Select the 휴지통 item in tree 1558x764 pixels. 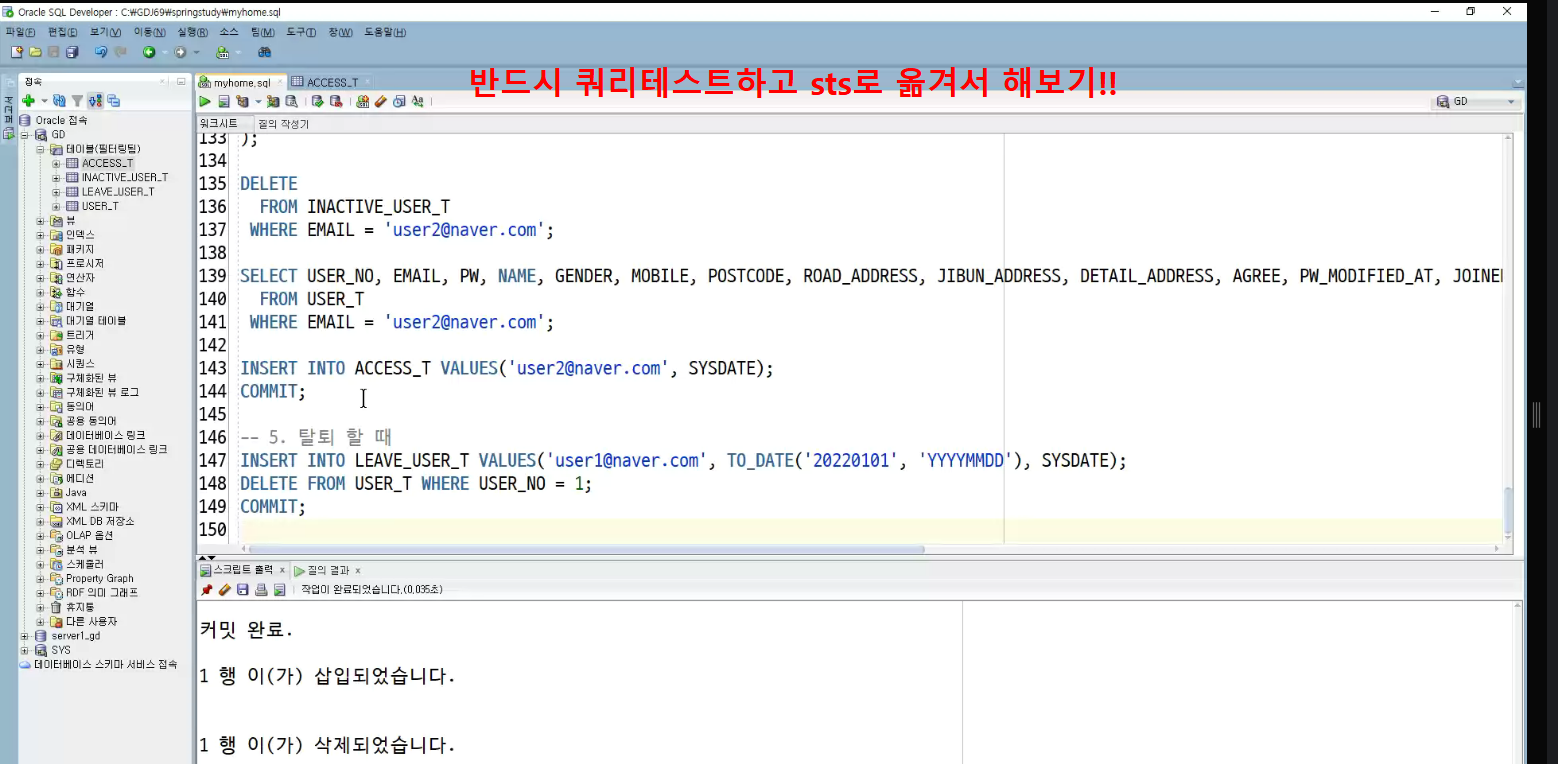coord(80,607)
